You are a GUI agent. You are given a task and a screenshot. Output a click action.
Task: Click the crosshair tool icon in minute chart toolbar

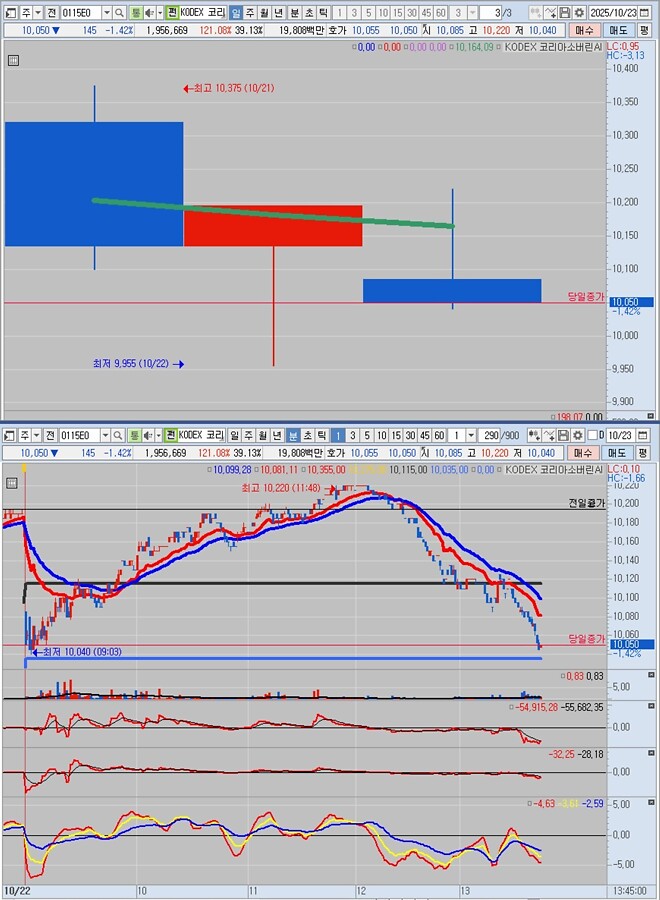(534, 435)
